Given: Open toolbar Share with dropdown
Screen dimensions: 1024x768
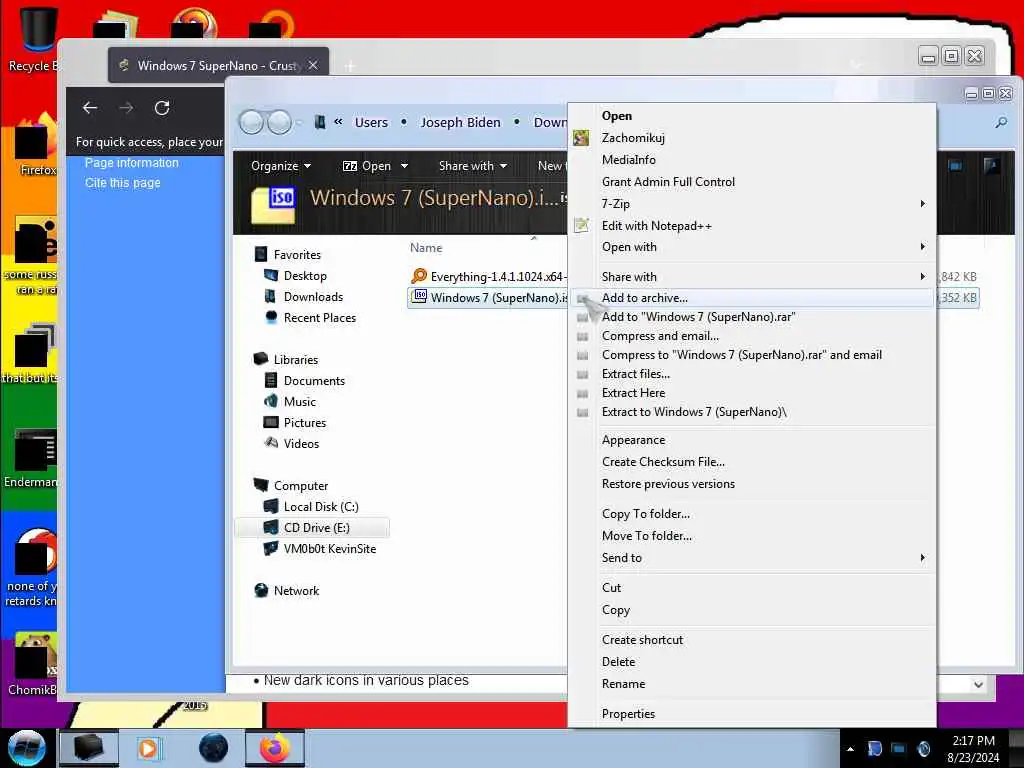Looking at the screenshot, I should pyautogui.click(x=473, y=166).
